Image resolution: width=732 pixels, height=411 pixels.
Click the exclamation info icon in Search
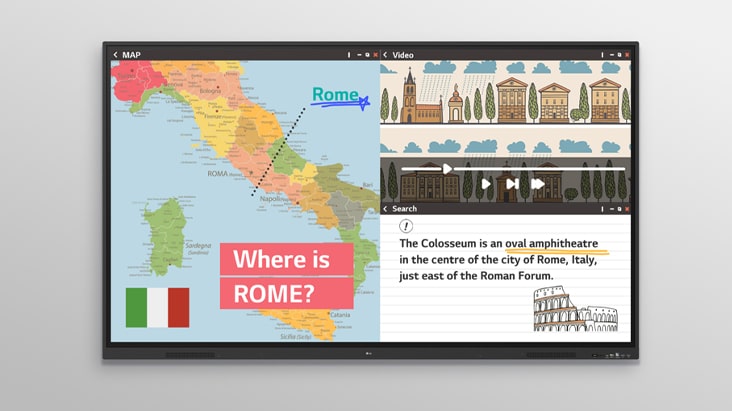[407, 227]
